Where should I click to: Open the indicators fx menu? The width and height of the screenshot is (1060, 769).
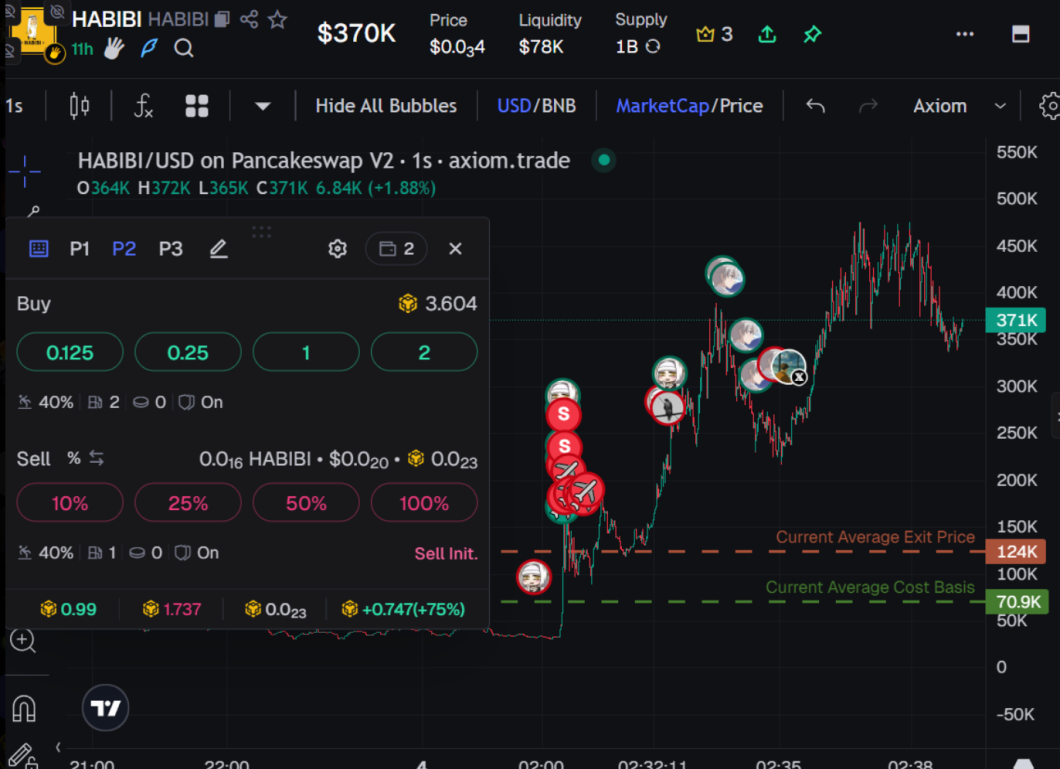[x=143, y=106]
